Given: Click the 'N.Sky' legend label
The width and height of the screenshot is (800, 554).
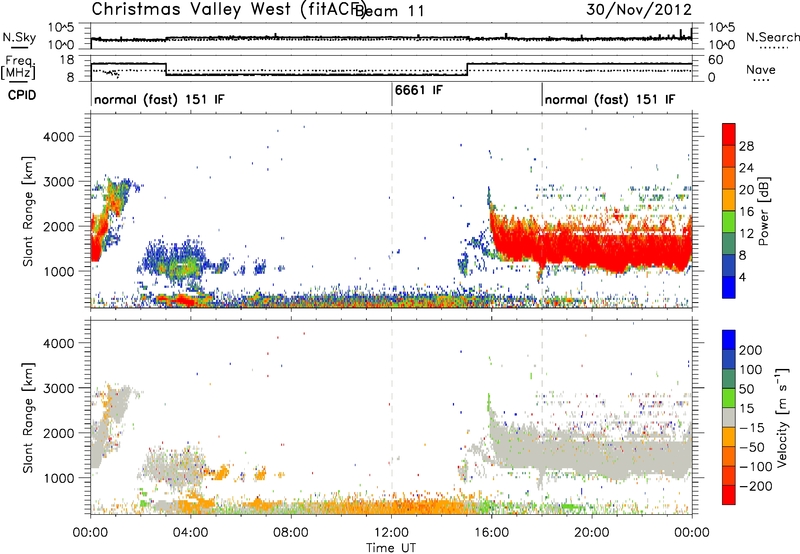Looking at the screenshot, I should tap(19, 37).
